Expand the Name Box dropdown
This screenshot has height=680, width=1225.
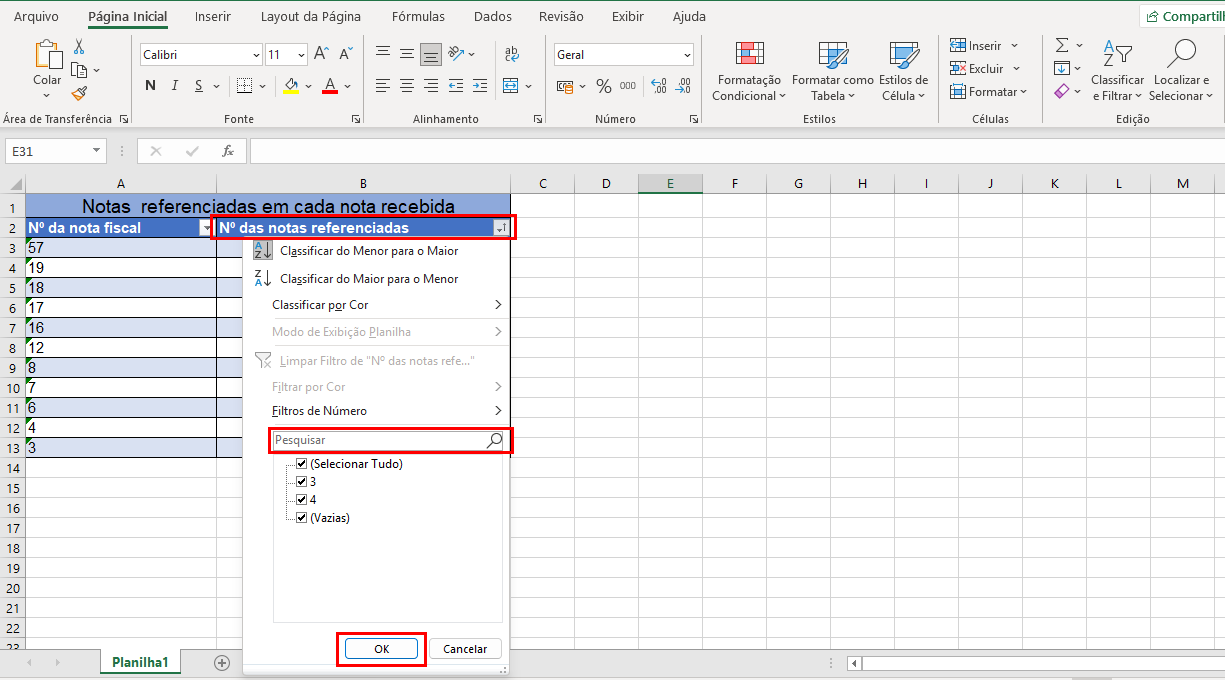97,151
